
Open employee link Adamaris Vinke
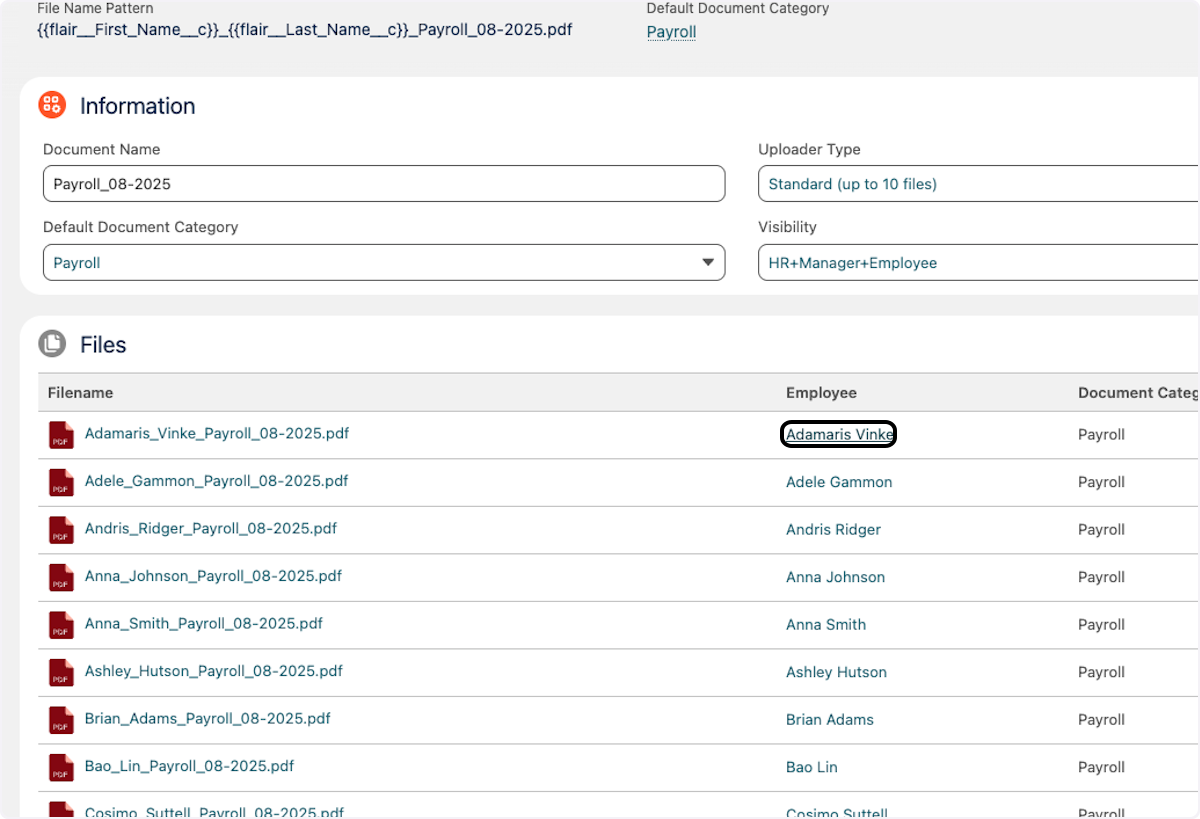837,435
